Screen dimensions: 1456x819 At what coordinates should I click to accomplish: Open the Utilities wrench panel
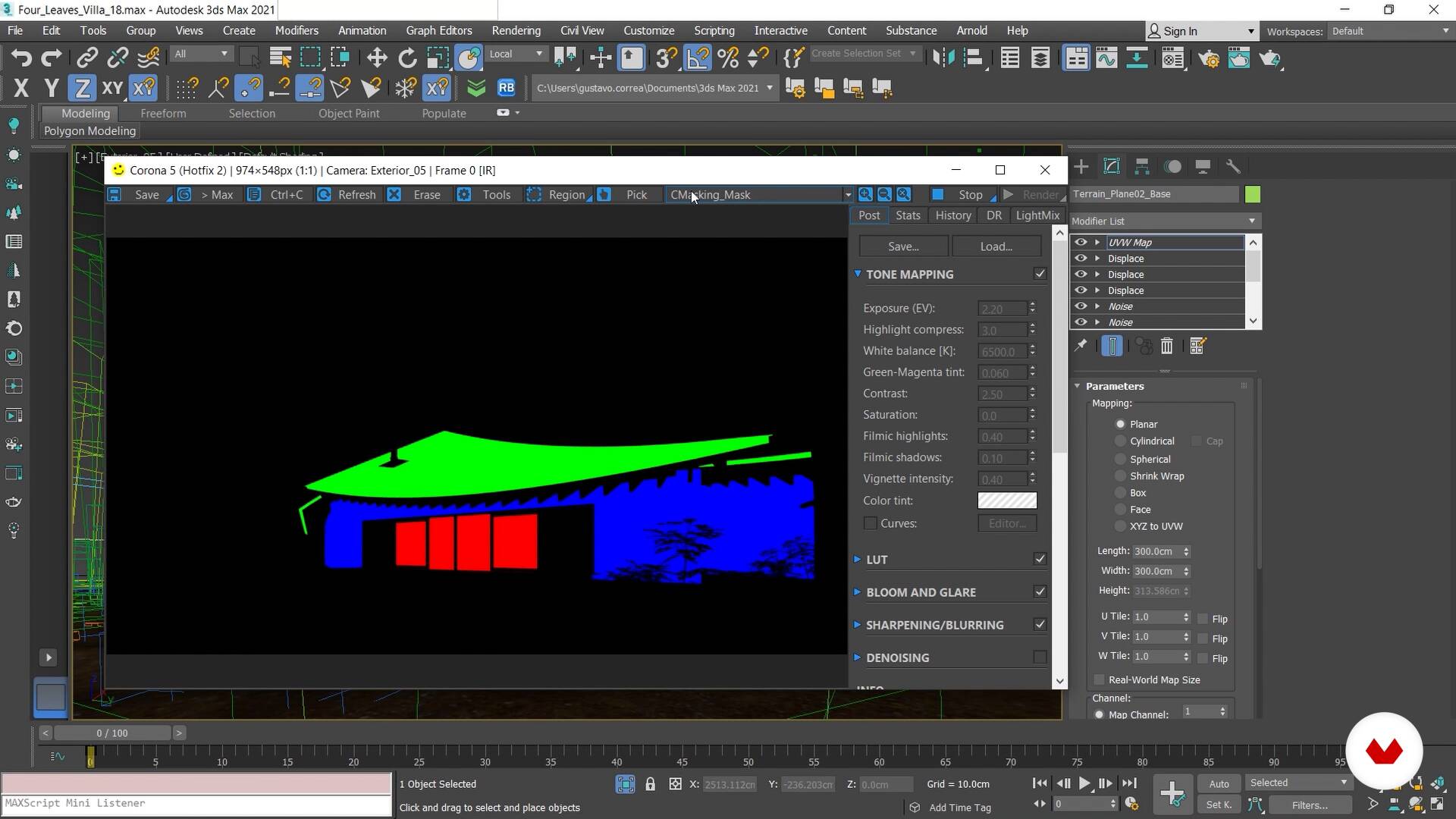(1233, 166)
